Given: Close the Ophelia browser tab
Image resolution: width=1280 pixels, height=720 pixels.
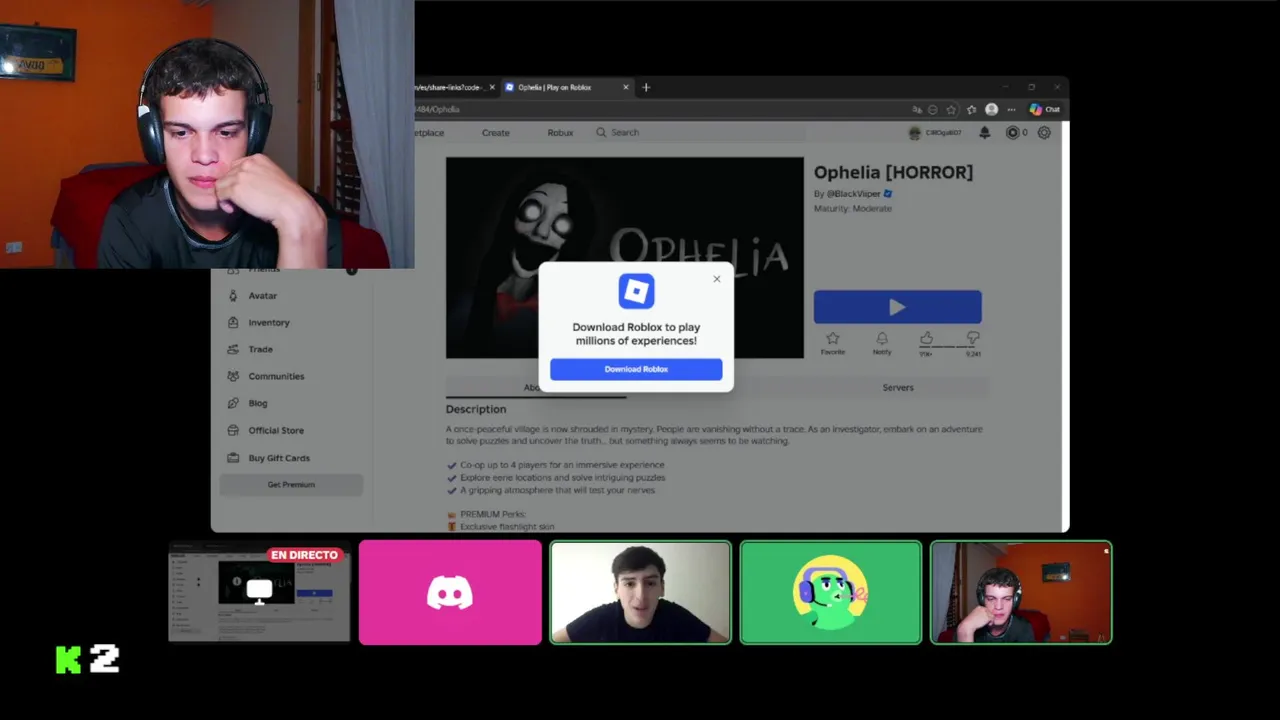Looking at the screenshot, I should pyautogui.click(x=626, y=87).
